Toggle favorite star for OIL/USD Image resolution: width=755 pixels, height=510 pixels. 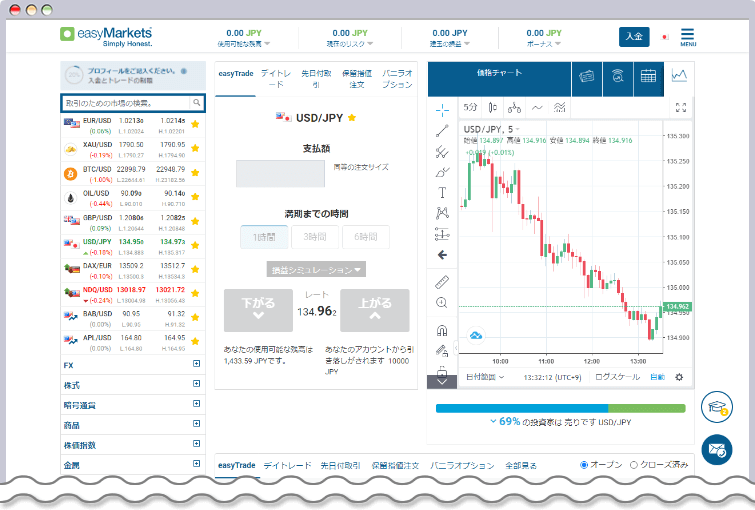(195, 196)
